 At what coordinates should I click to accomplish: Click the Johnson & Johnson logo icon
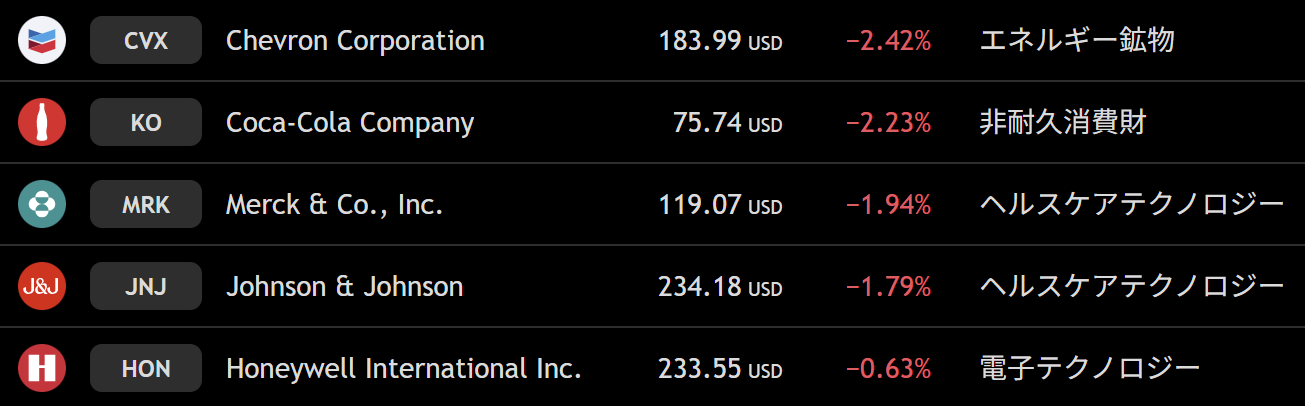[42, 287]
